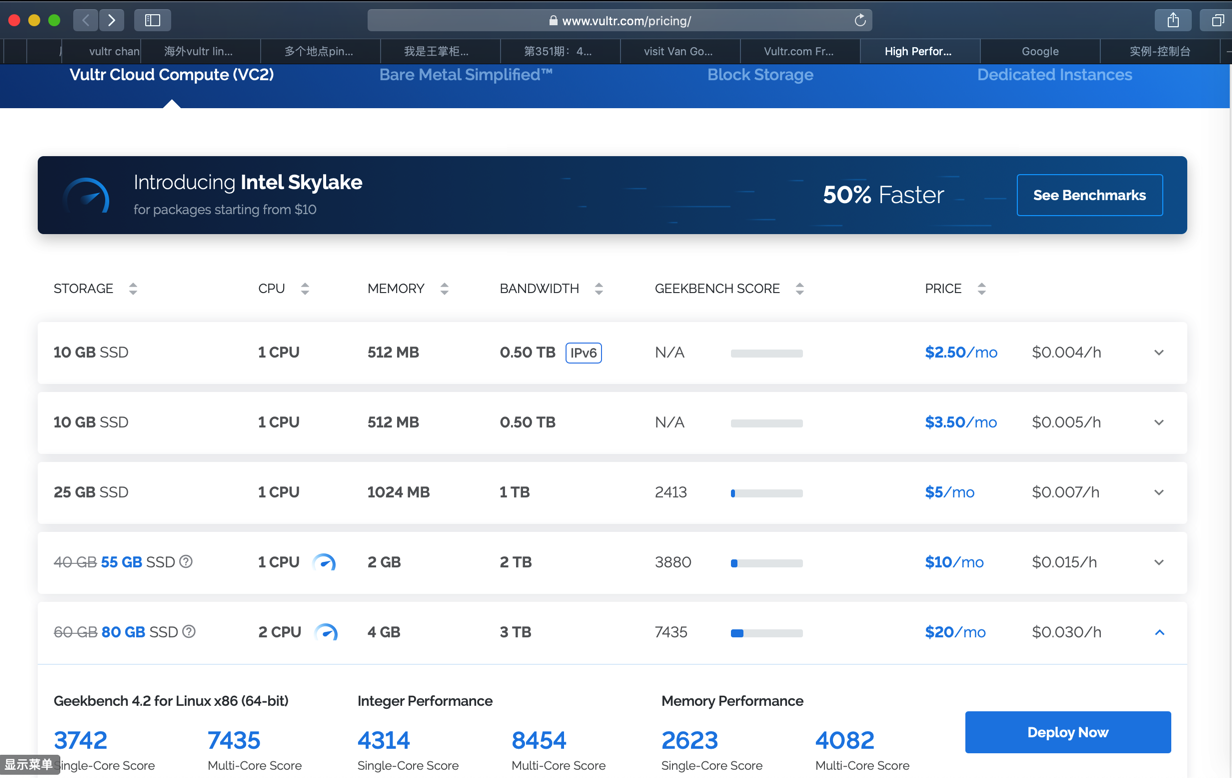
Task: Open the Share icon in toolbar
Action: [x=1173, y=20]
